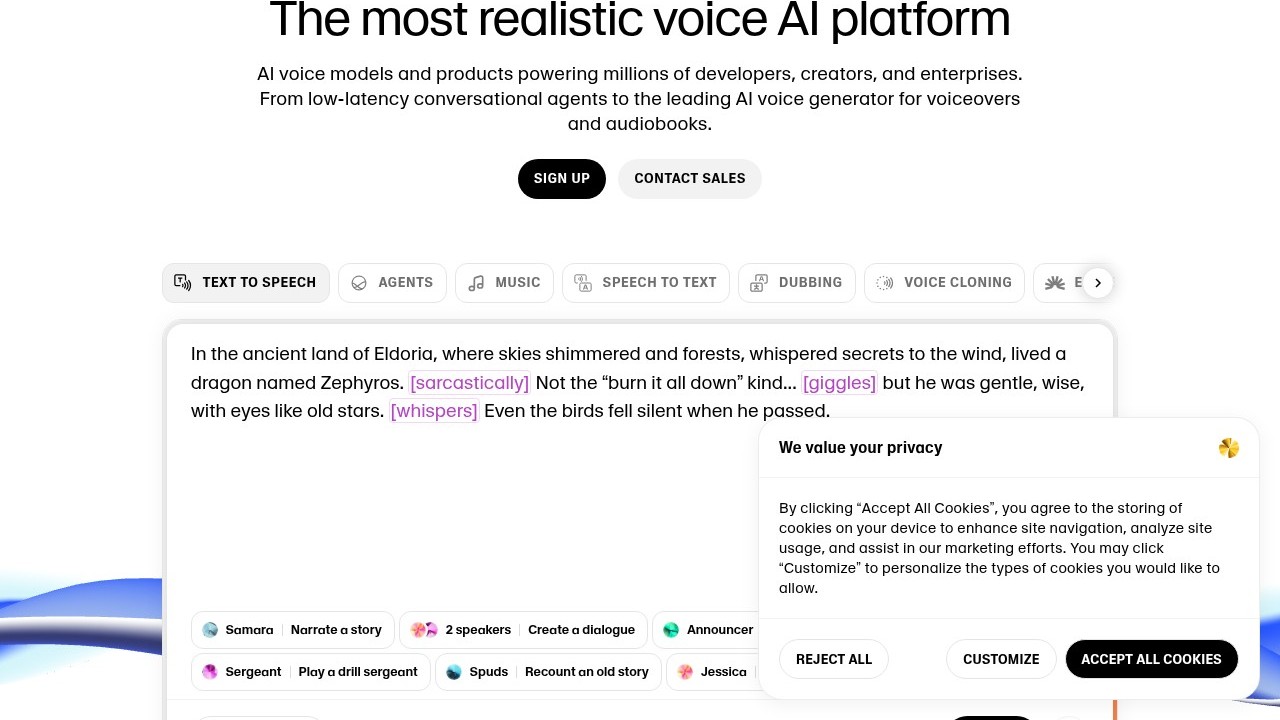Click the [giggles] tag in the text

pos(839,383)
